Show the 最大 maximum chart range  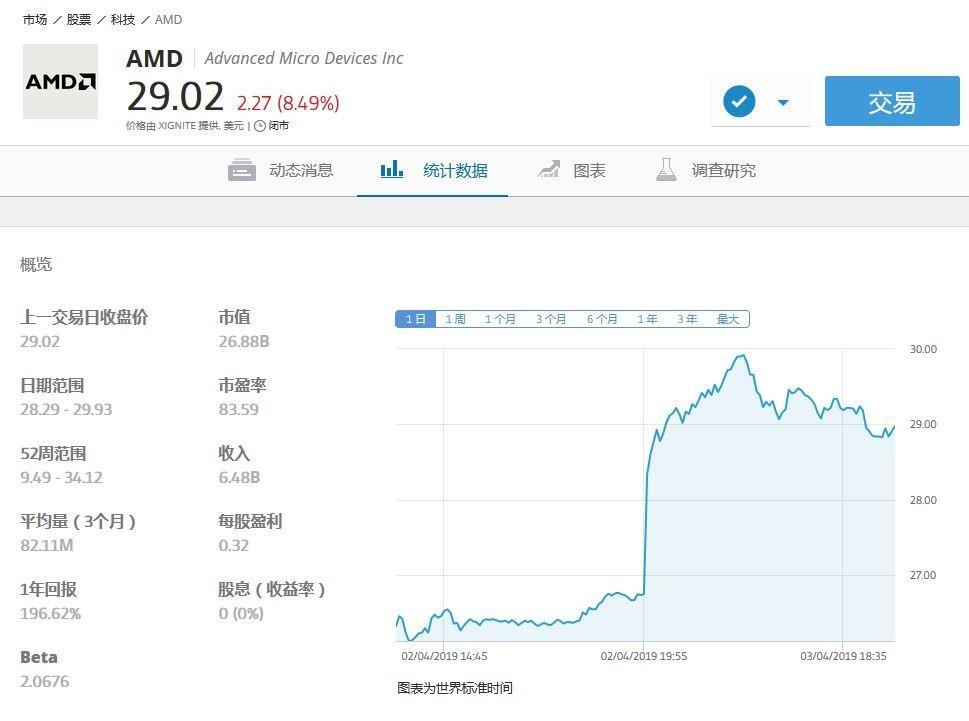[x=727, y=319]
